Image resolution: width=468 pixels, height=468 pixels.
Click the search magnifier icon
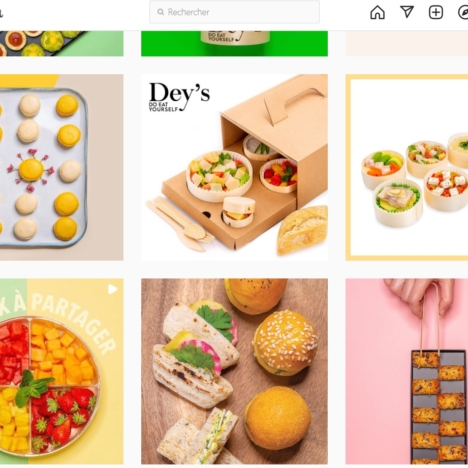coord(161,12)
